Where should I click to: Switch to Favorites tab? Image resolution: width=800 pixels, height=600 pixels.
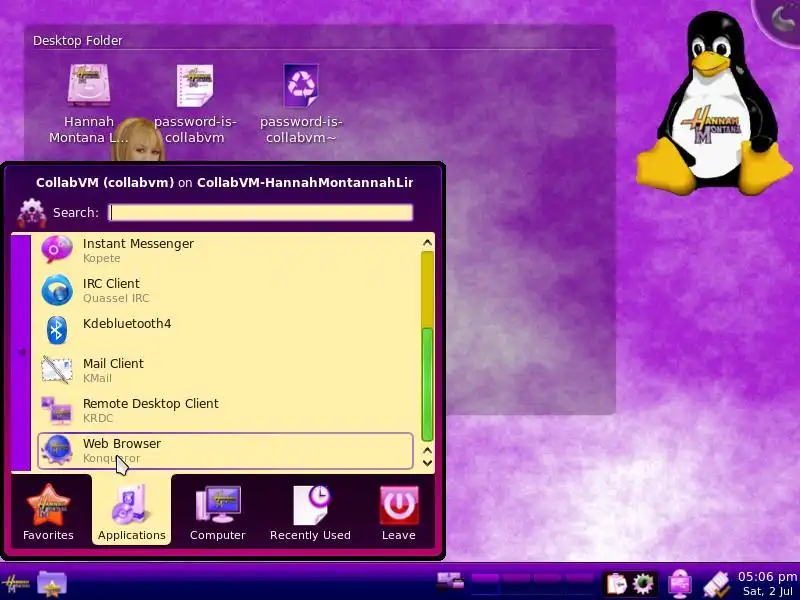48,512
